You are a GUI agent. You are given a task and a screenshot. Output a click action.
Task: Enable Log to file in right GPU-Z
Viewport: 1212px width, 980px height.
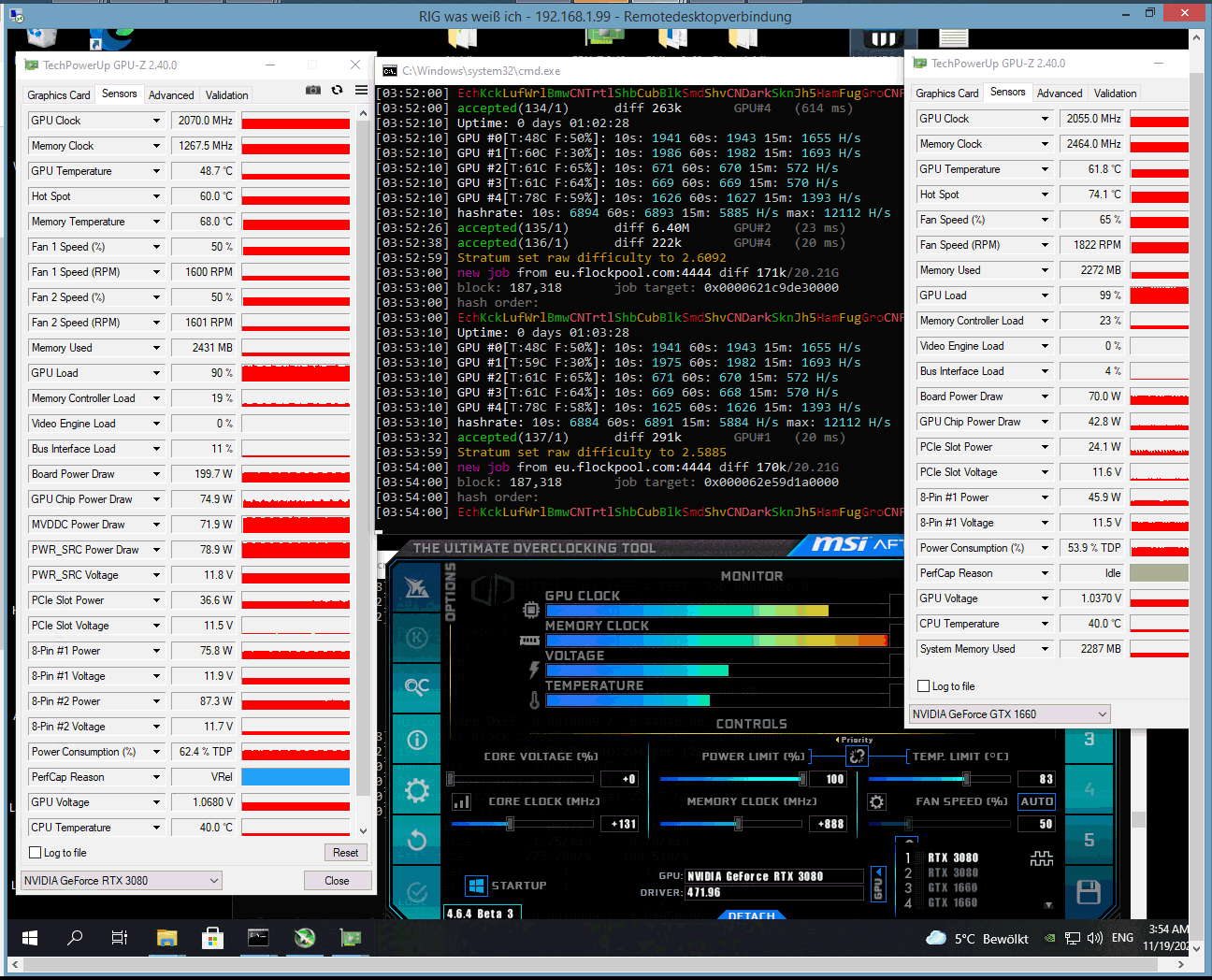pyautogui.click(x=924, y=686)
